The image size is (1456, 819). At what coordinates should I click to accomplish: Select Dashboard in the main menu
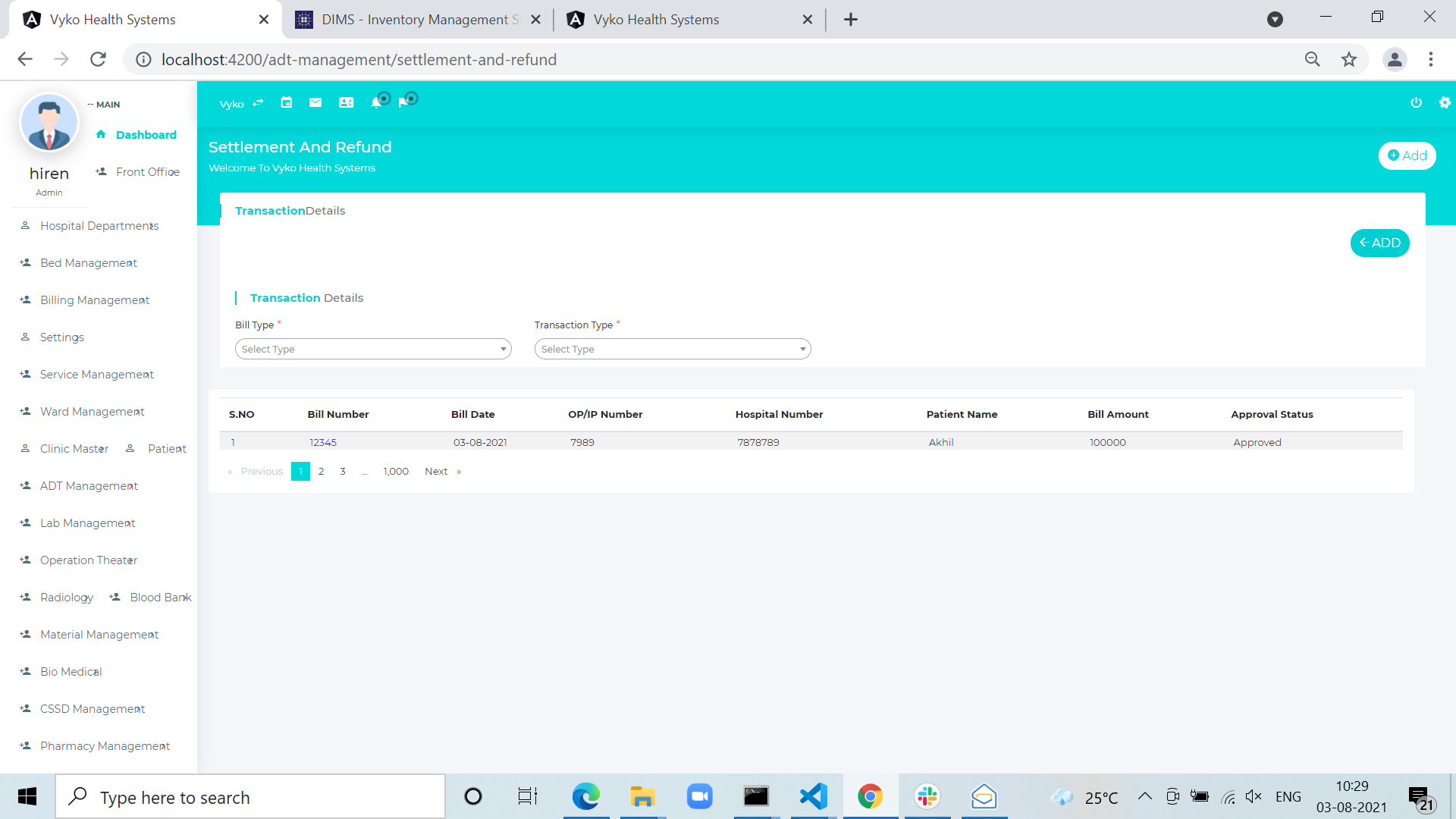146,135
